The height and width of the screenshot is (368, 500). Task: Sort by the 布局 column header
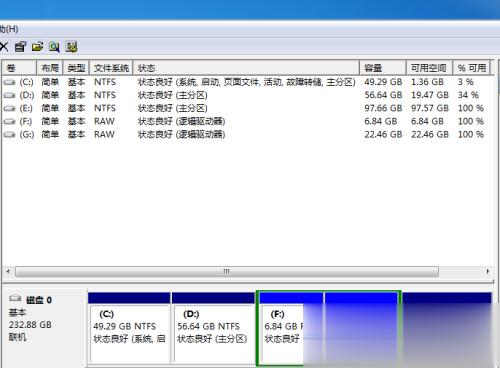tap(50, 68)
